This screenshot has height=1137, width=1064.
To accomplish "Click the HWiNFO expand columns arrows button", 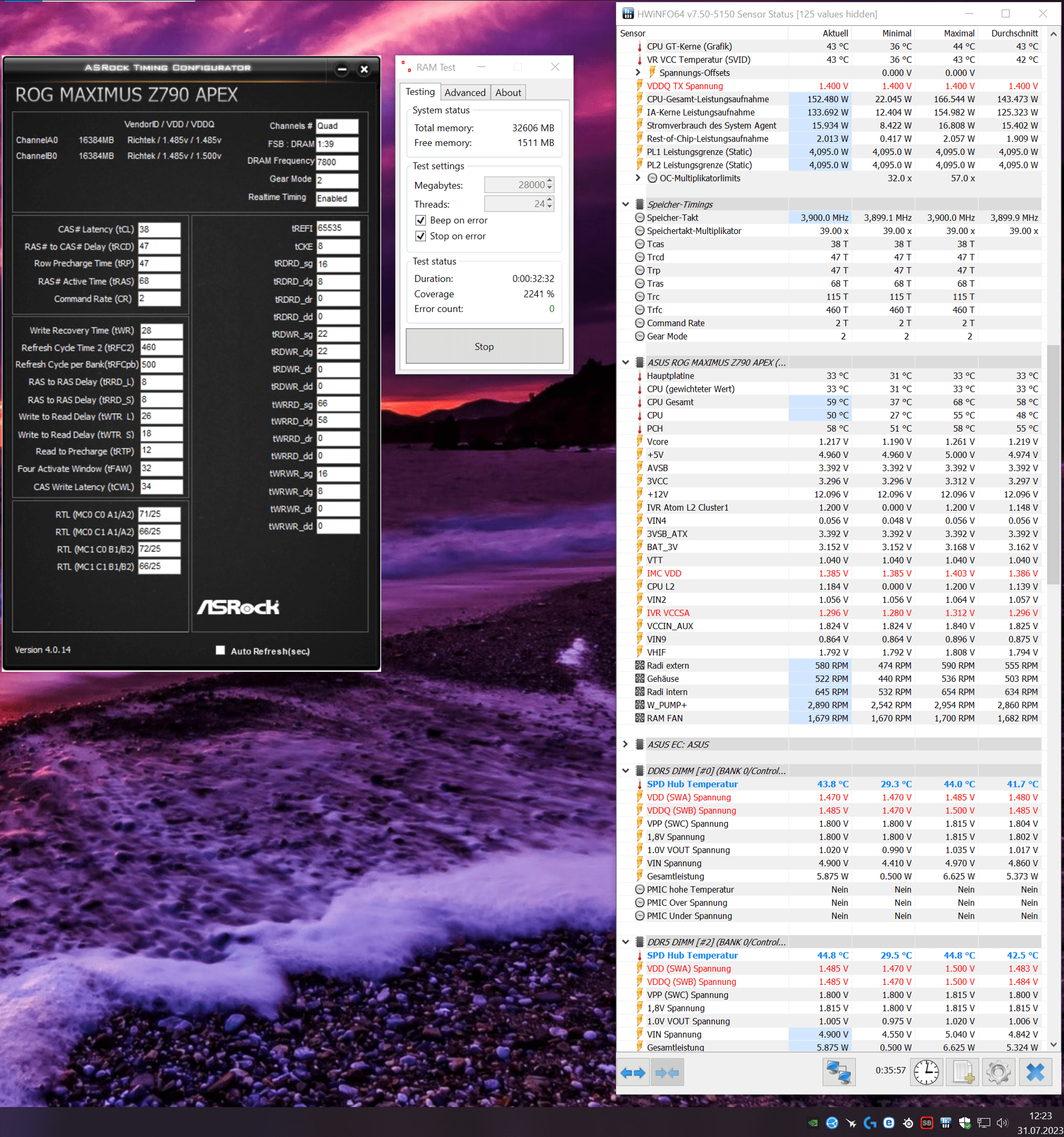I will point(633,1072).
